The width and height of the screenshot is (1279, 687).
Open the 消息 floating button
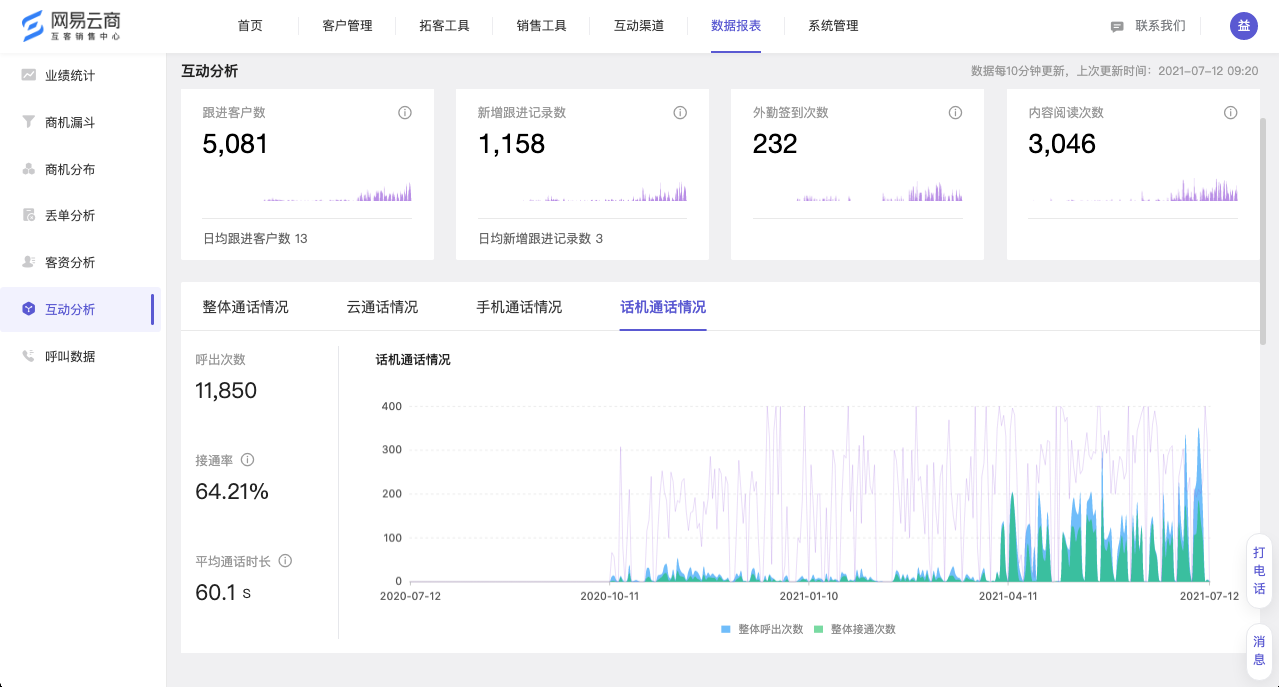pos(1259,651)
